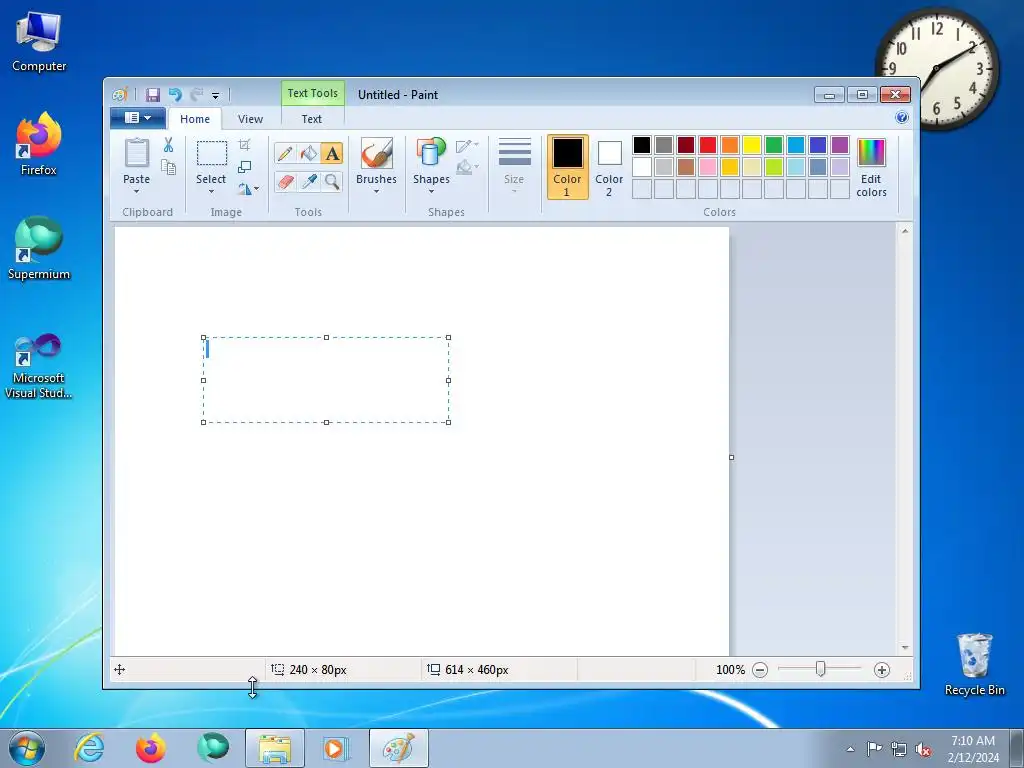Click the taskbar clock showing 7:10 AM
The width and height of the screenshot is (1024, 768).
[x=973, y=749]
